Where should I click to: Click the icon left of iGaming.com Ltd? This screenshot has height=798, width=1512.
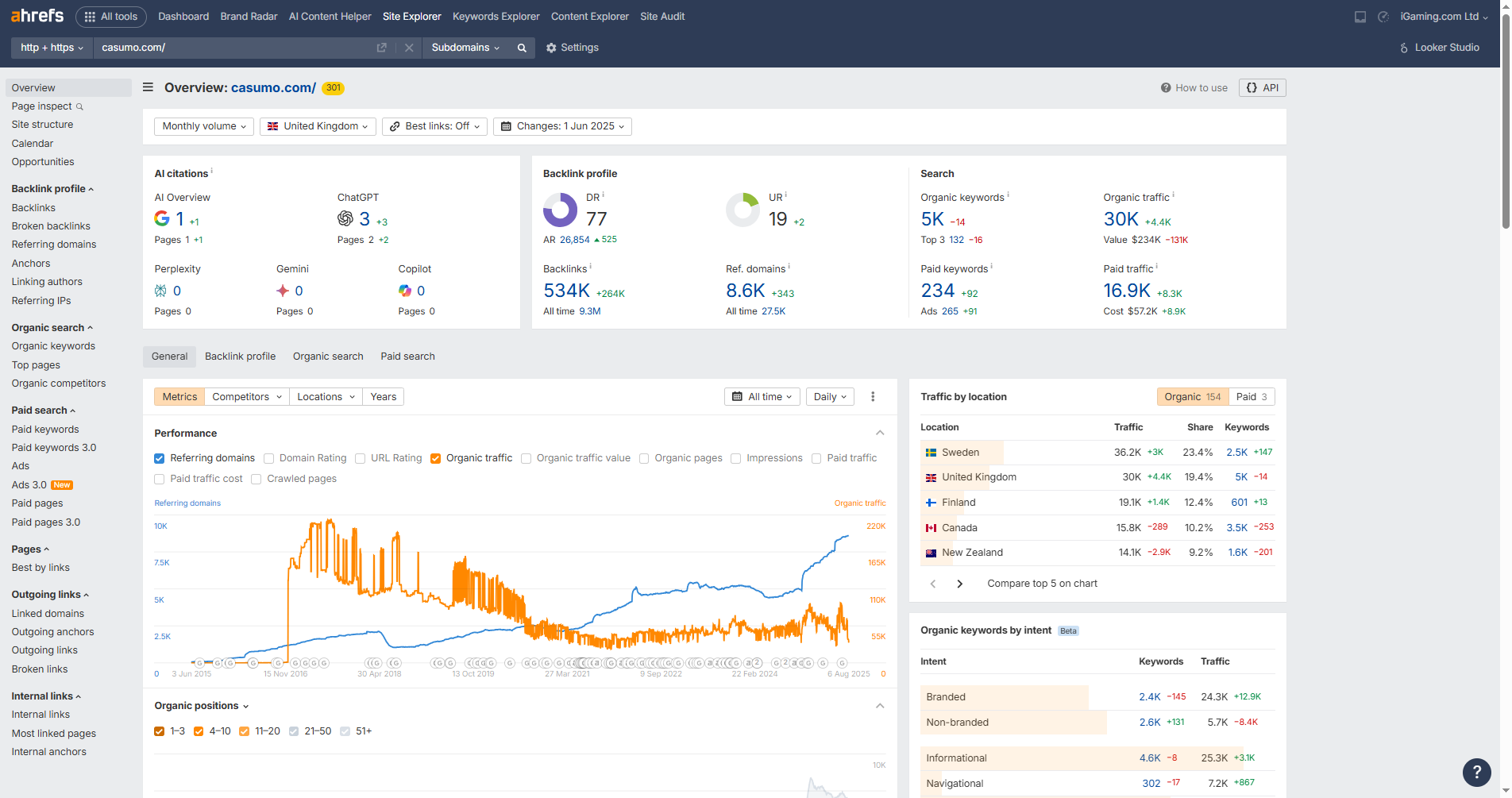click(x=1383, y=17)
